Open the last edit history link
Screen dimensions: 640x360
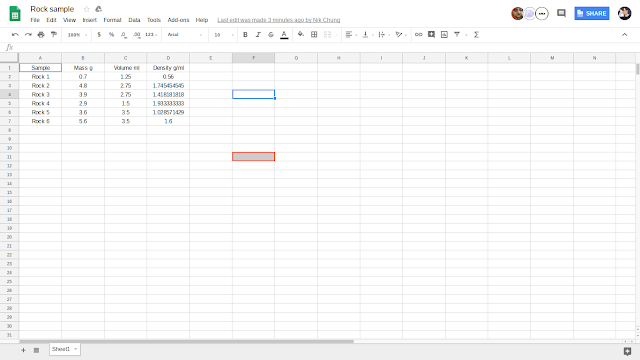(279, 20)
